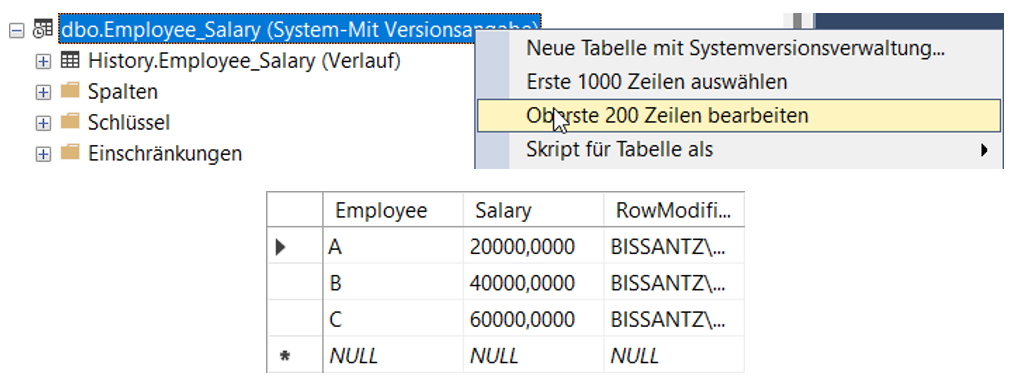Select dbo.Employee_Salary tree item
The image size is (1011, 380).
[300, 28]
